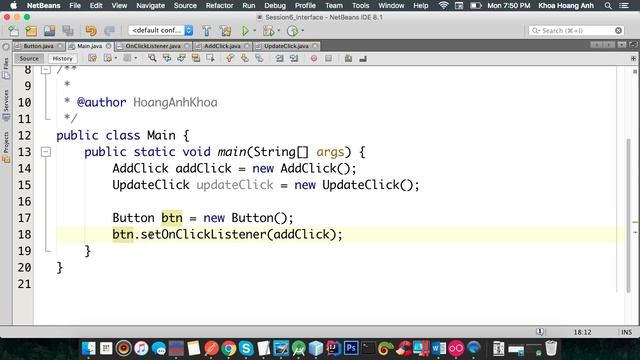Click the Uncomment editor toolbar icon
The image size is (640, 360).
pyautogui.click(x=363, y=58)
